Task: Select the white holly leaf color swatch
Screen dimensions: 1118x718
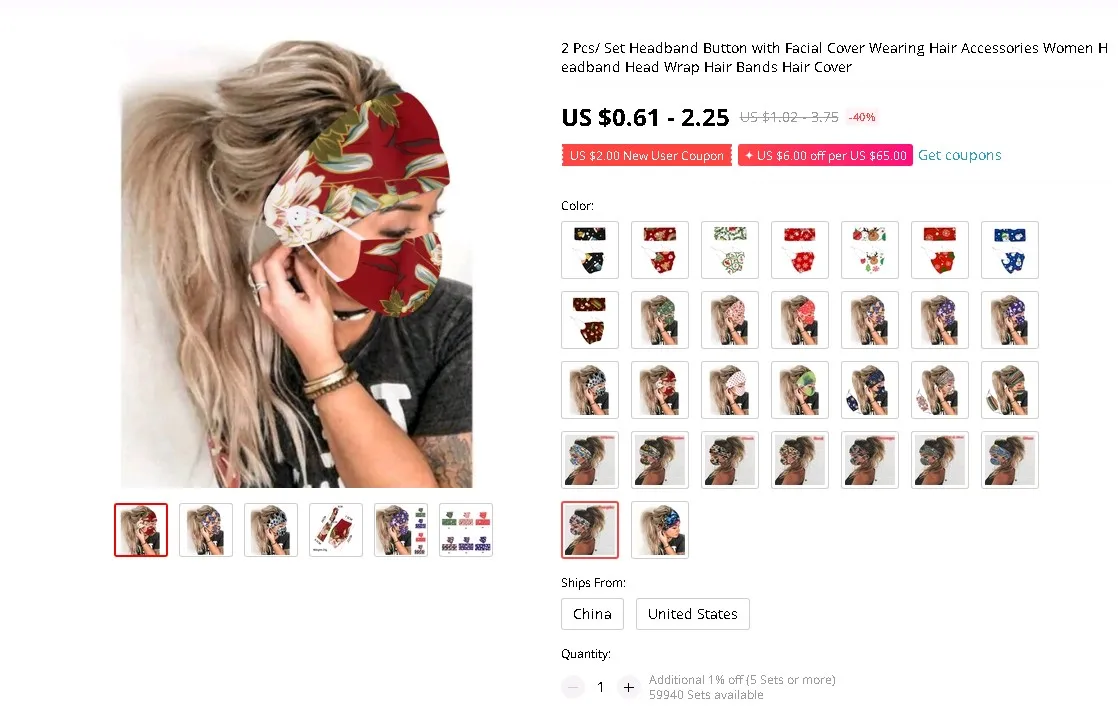Action: pos(730,250)
